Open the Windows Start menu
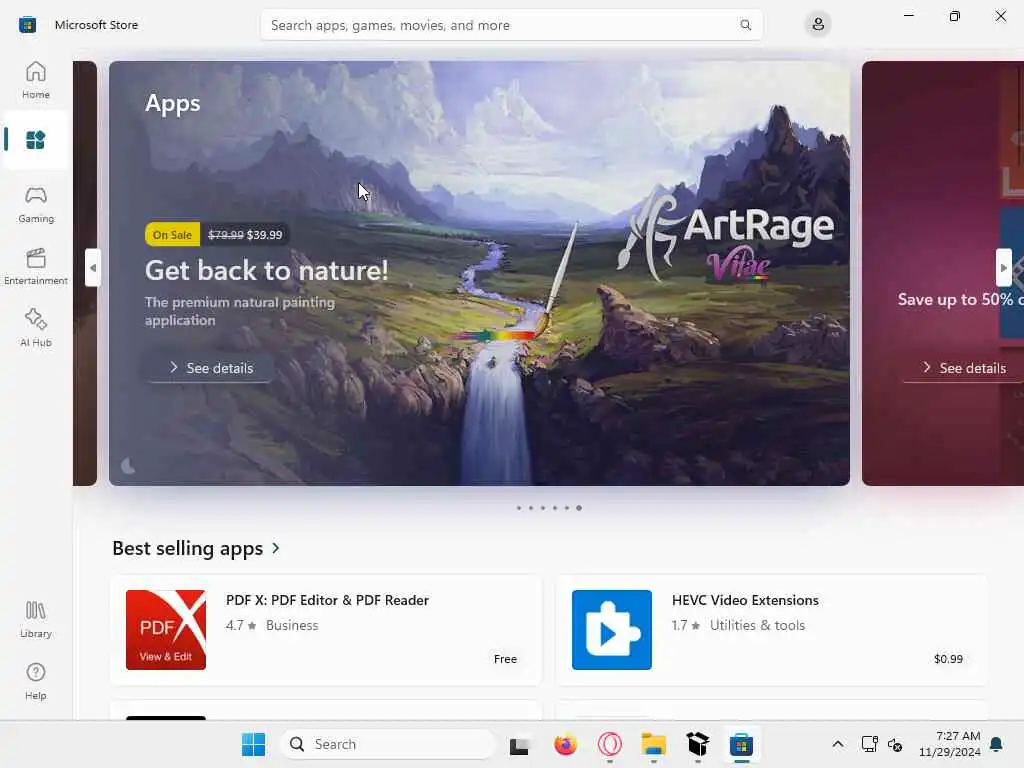Image resolution: width=1024 pixels, height=768 pixels. (x=253, y=744)
